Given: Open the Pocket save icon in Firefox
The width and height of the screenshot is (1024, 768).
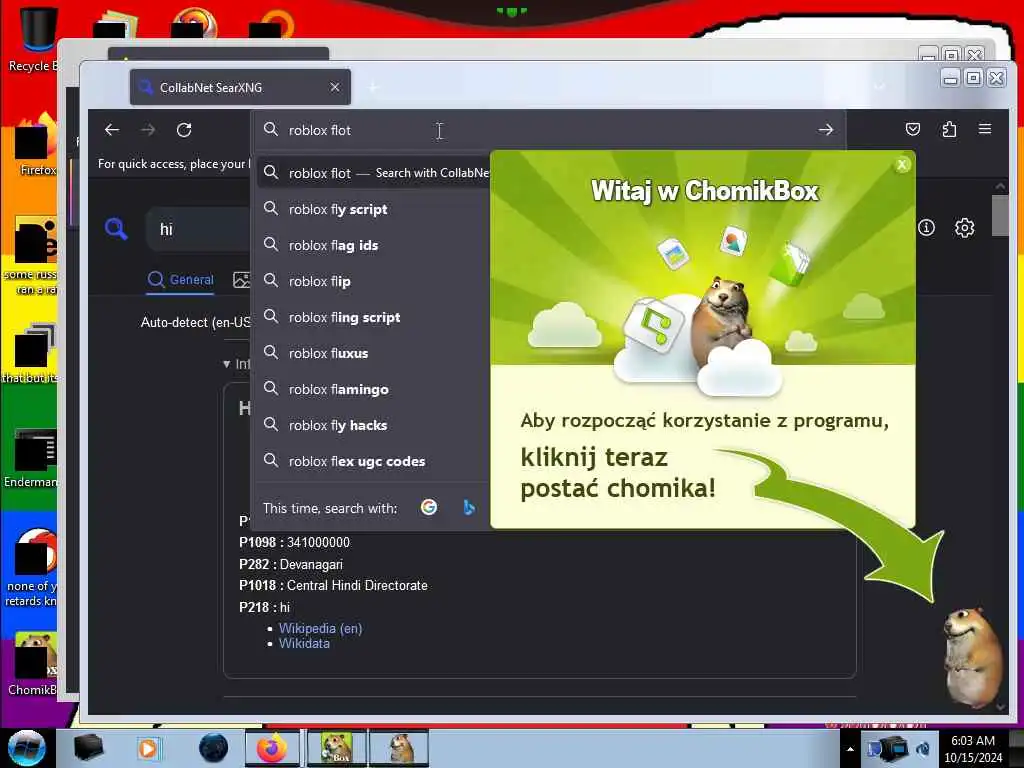Looking at the screenshot, I should click(913, 129).
